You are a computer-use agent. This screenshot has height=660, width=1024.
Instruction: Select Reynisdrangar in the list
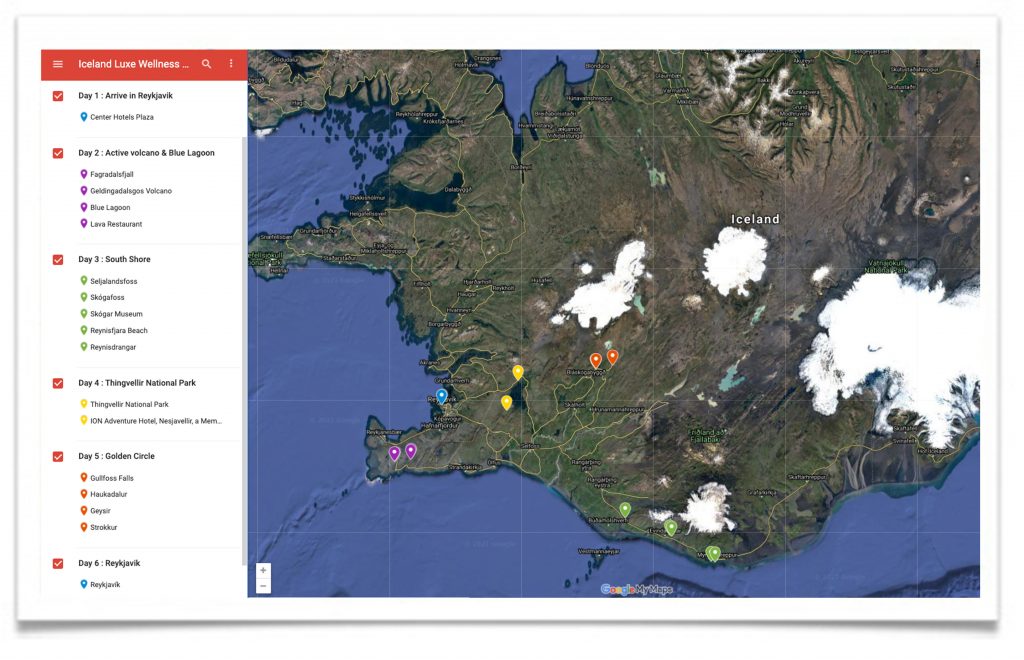(x=113, y=347)
